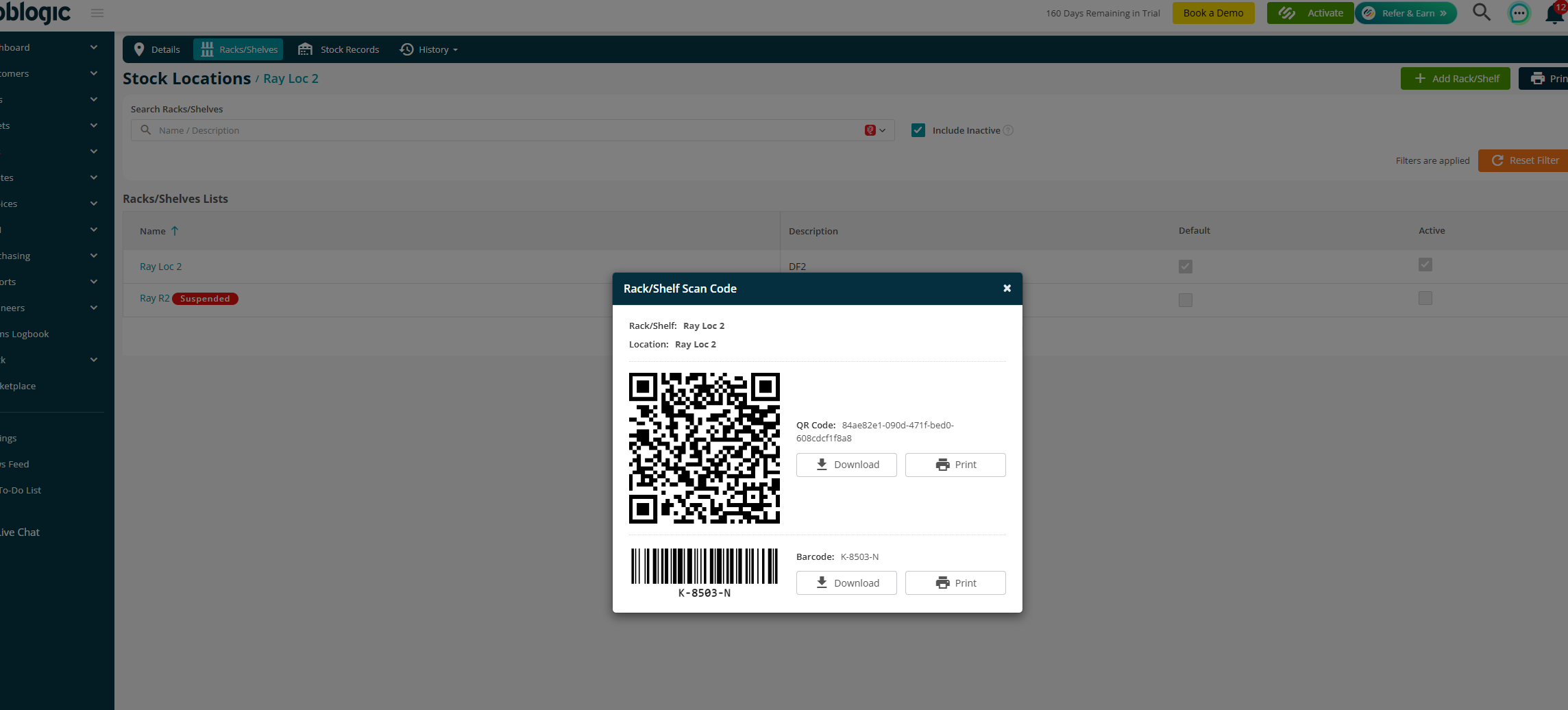Switch to the Racks/Shelves tab
The width and height of the screenshot is (1568, 710).
238,49
